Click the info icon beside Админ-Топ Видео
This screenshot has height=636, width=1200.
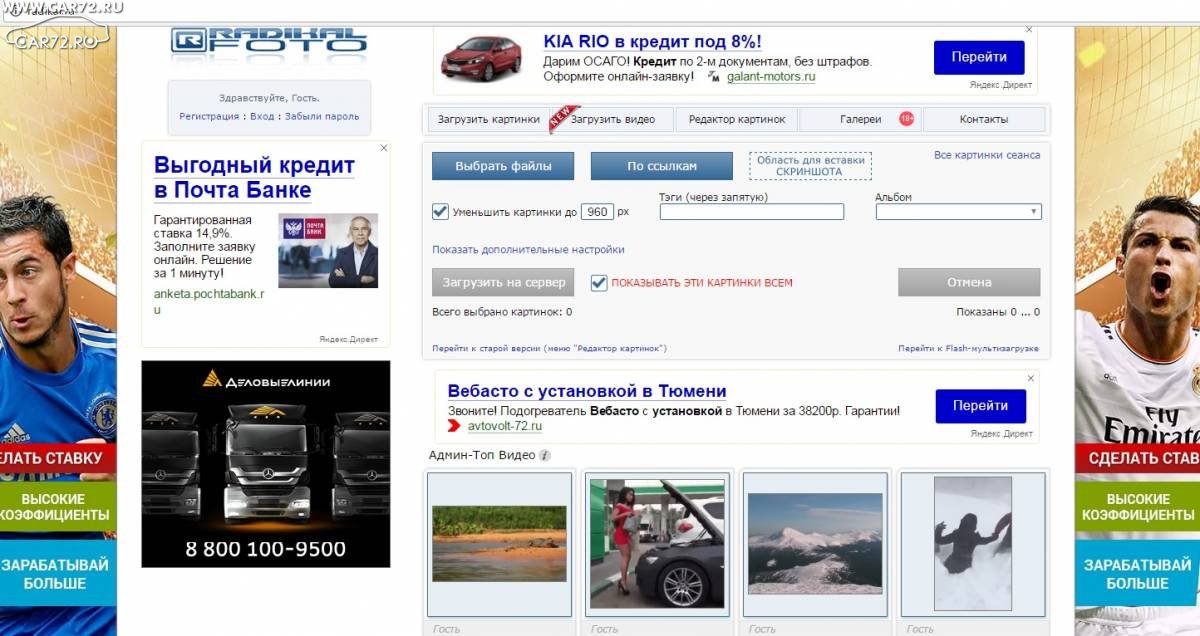tap(544, 455)
